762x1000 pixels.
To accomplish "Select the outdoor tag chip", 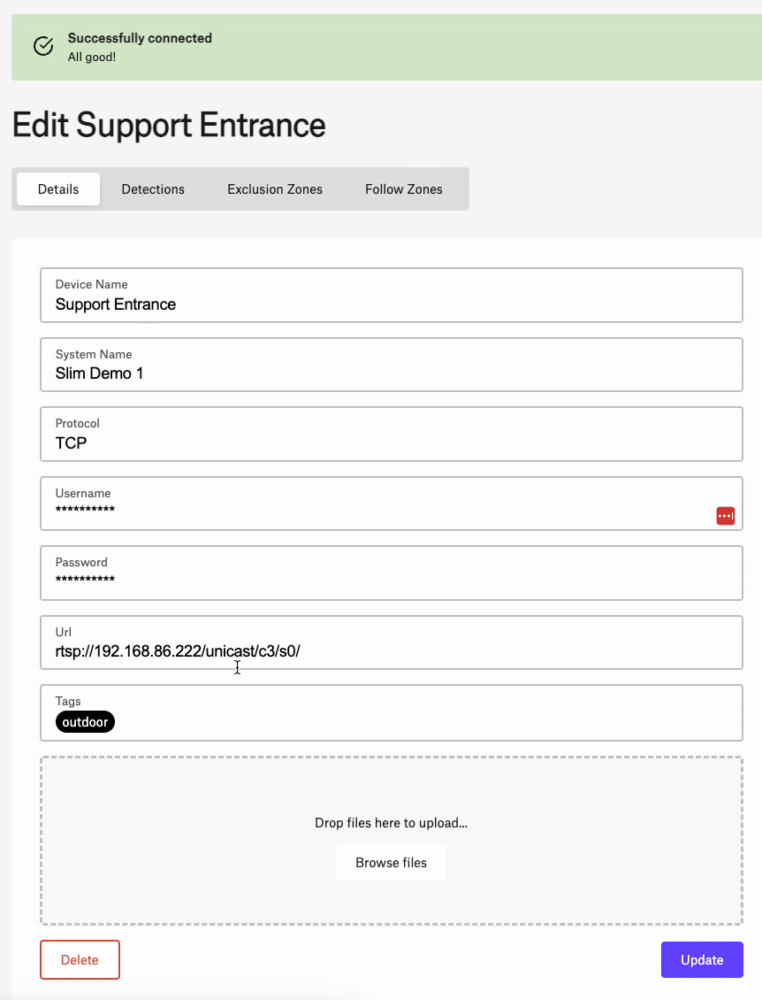I will pyautogui.click(x=85, y=722).
